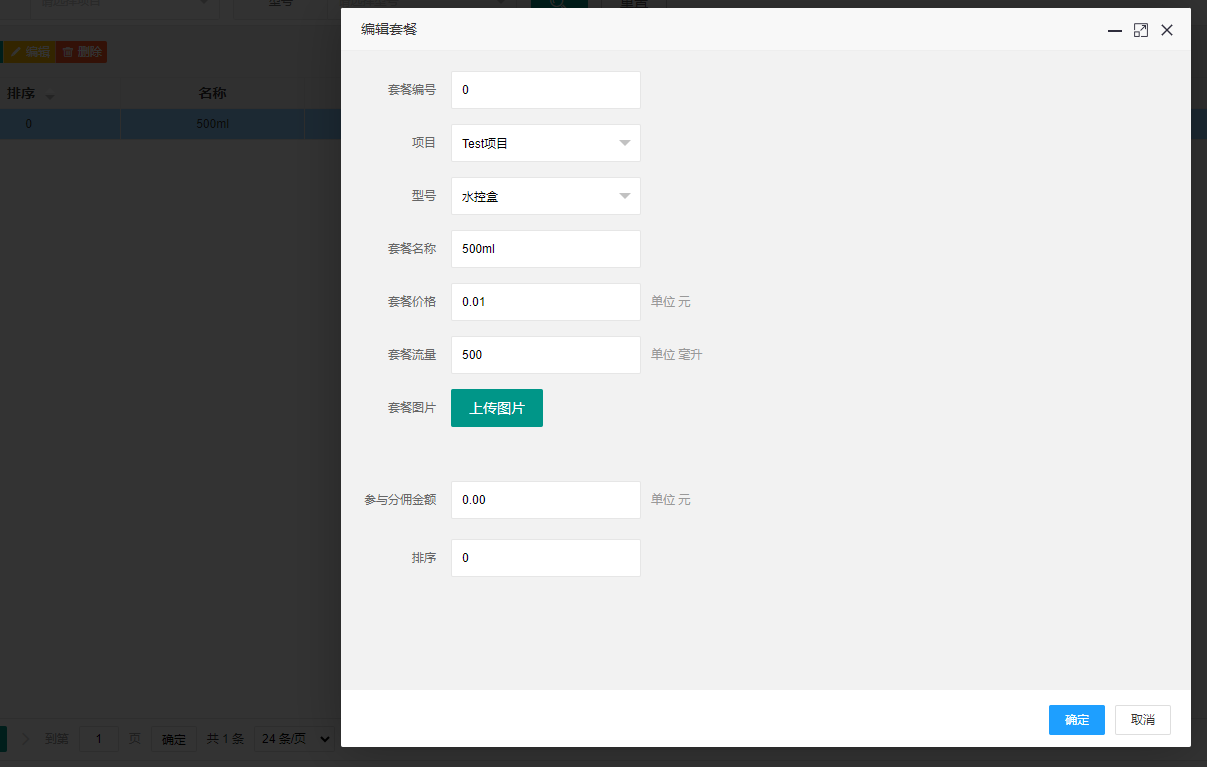
Task: Minimize the 编辑套餐 dialog
Action: 1115,31
